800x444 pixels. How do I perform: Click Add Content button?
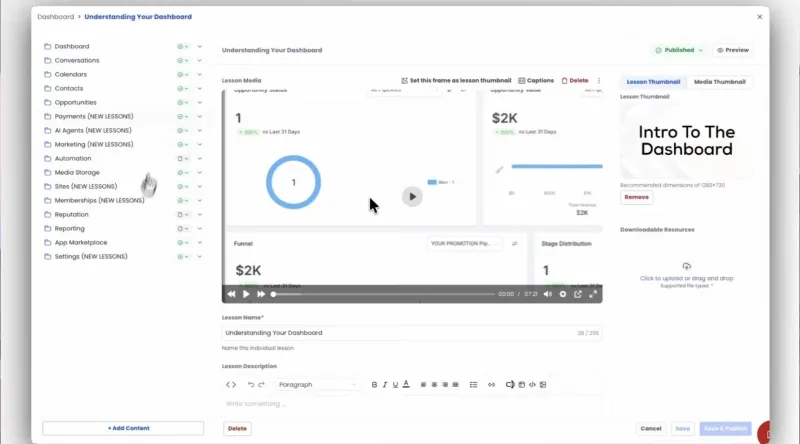pyautogui.click(x=123, y=428)
